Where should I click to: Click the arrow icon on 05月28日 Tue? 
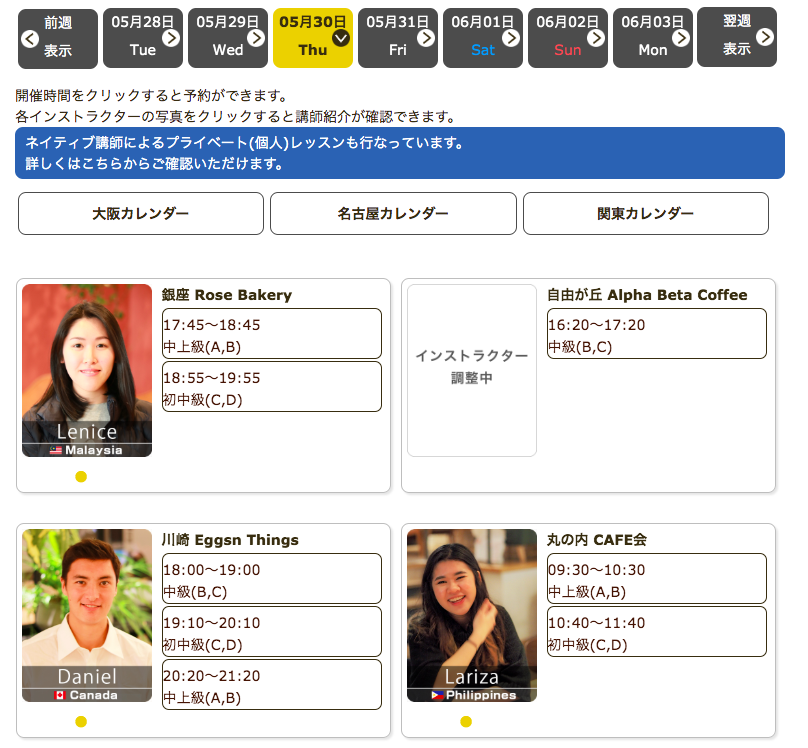pyautogui.click(x=171, y=38)
